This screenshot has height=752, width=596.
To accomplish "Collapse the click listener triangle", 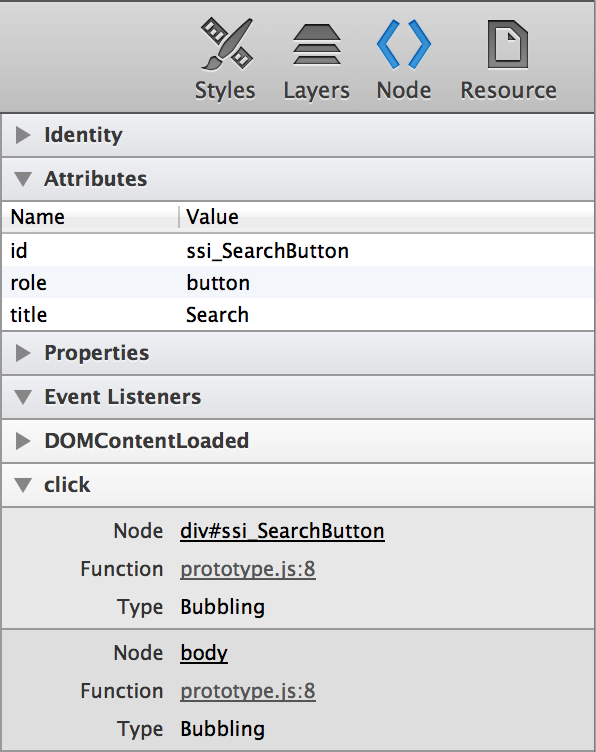I will [x=23, y=485].
